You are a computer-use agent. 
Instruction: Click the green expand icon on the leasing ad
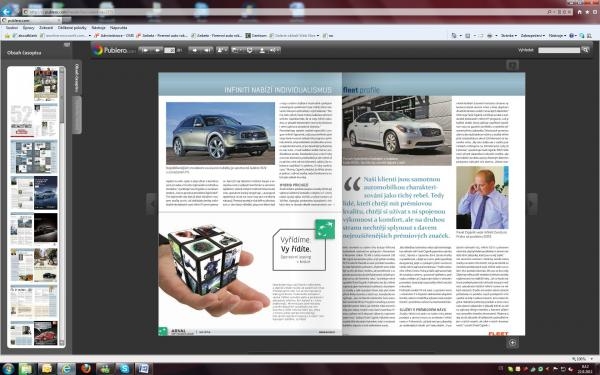tap(324, 229)
